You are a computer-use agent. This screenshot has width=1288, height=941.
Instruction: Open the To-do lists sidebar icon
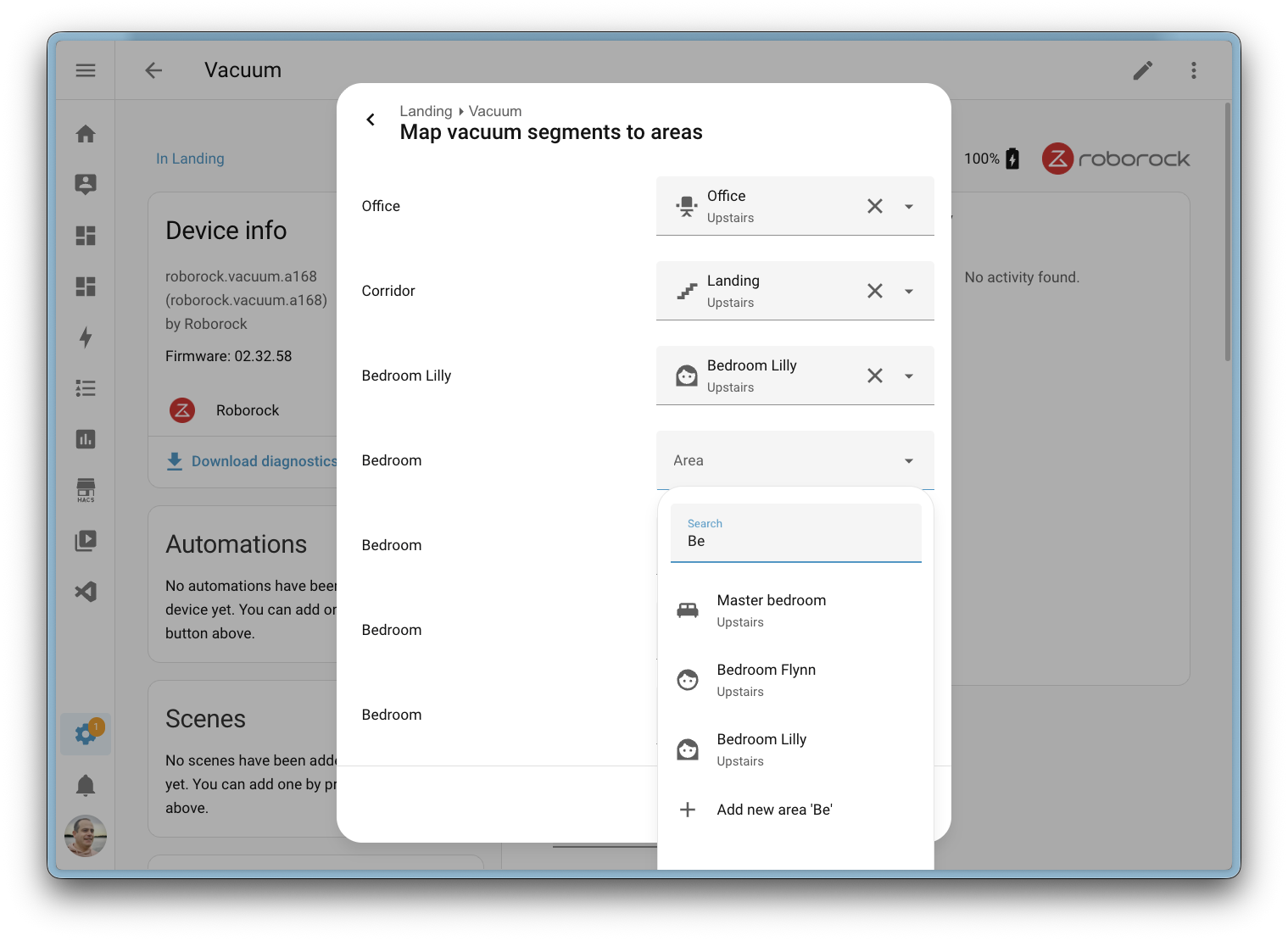(85, 388)
